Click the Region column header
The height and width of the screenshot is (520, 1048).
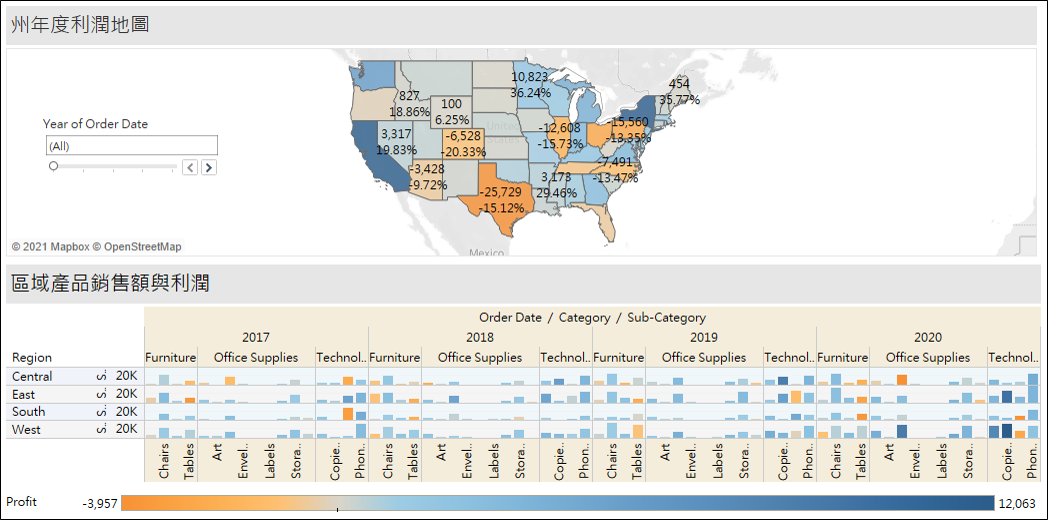(31, 357)
